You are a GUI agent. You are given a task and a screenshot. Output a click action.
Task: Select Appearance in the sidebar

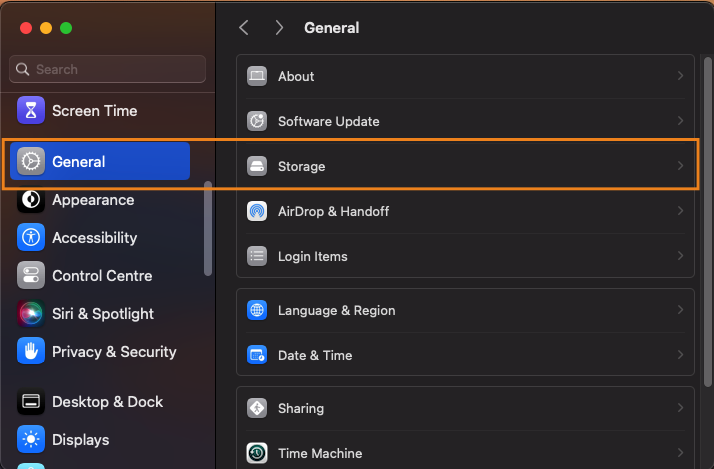[x=92, y=200]
